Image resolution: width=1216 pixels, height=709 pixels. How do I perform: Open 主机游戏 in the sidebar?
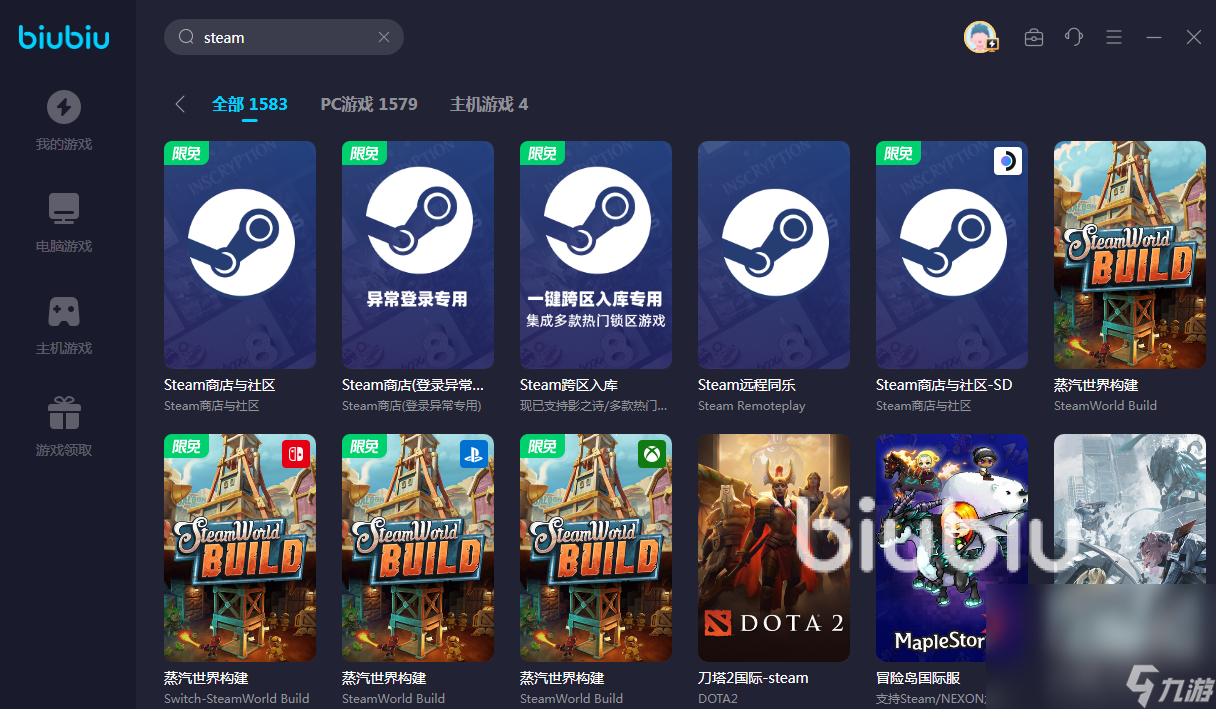pos(64,325)
